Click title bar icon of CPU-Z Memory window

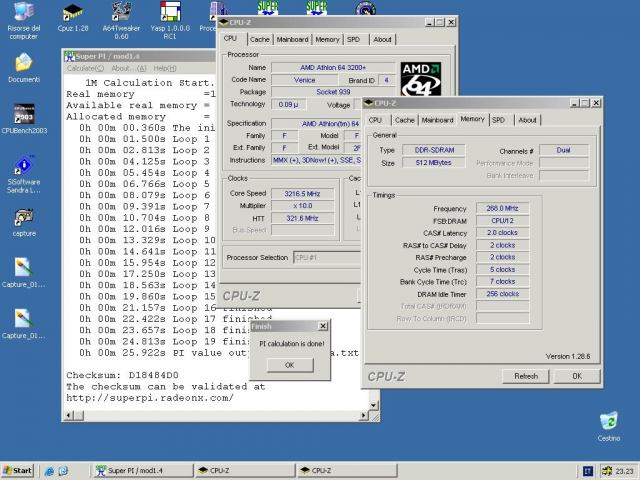point(369,103)
